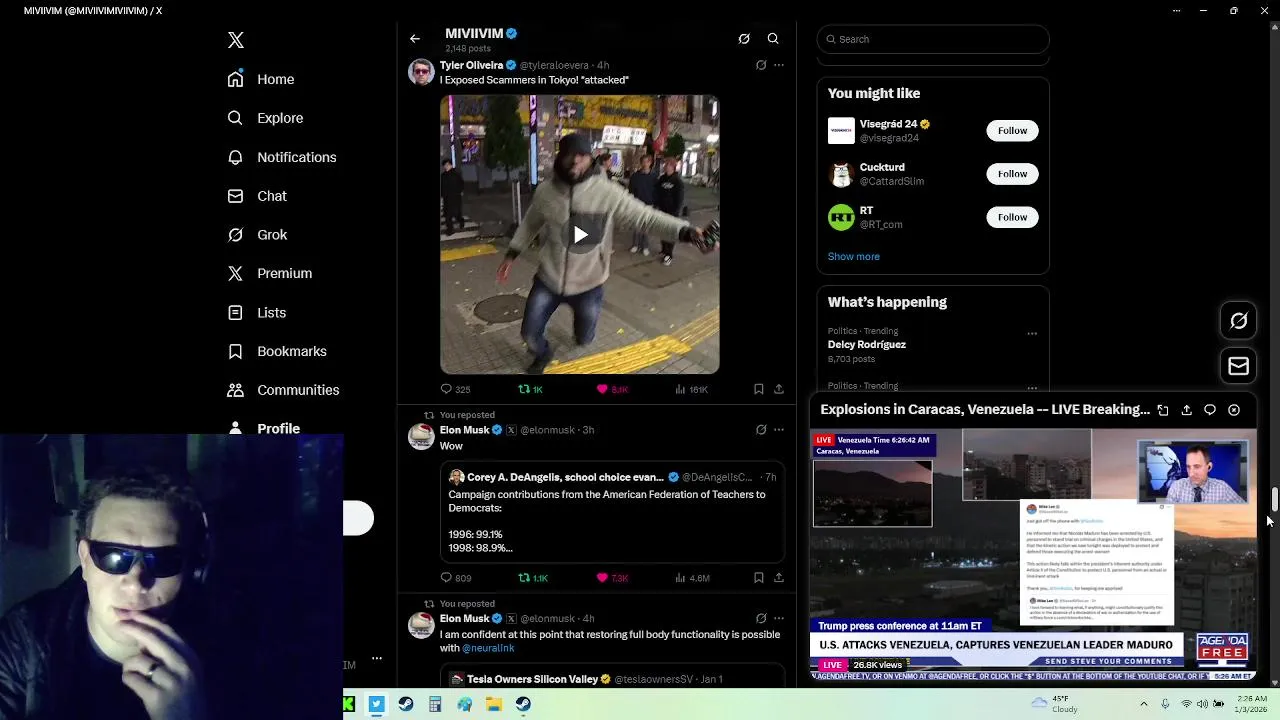The image size is (1280, 720).
Task: Open File Explorer folder in taskbar
Action: tap(494, 704)
